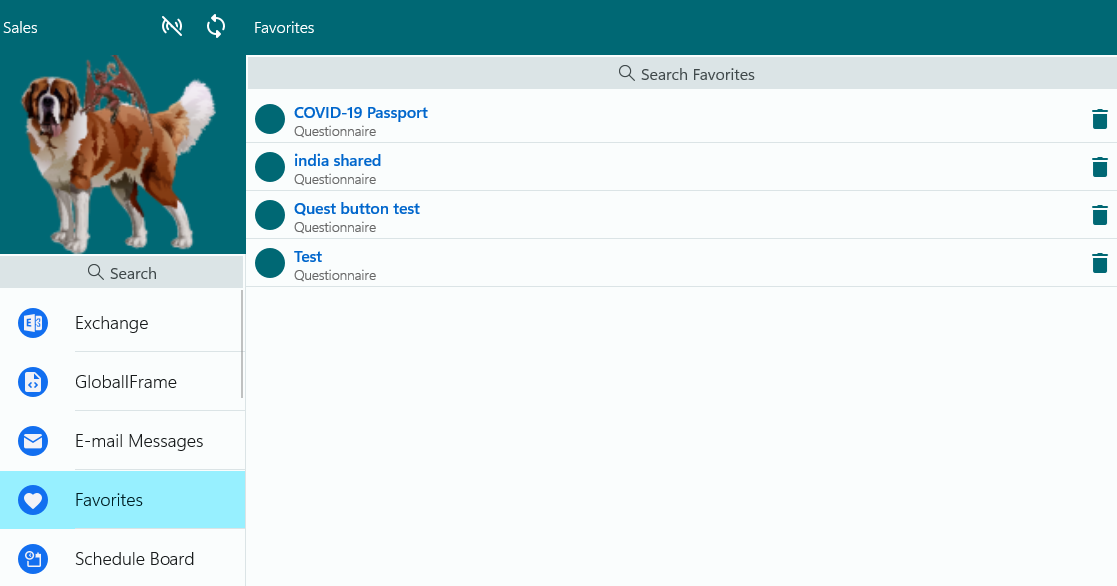Click the offline mode icon in header
This screenshot has height=586, width=1117.
point(172,27)
